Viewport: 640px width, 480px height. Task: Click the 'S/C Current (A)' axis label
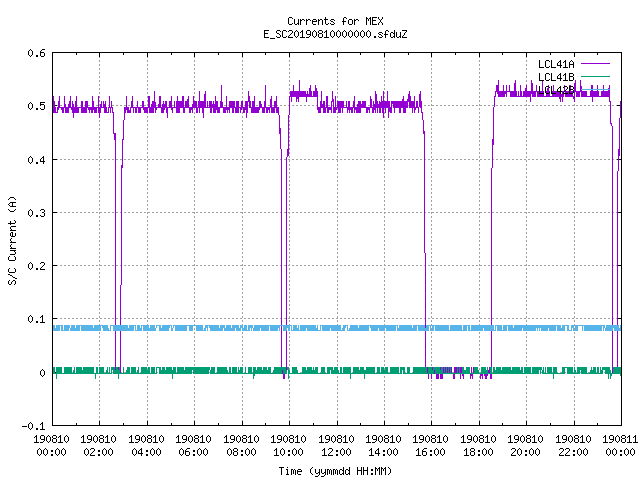pyautogui.click(x=12, y=240)
